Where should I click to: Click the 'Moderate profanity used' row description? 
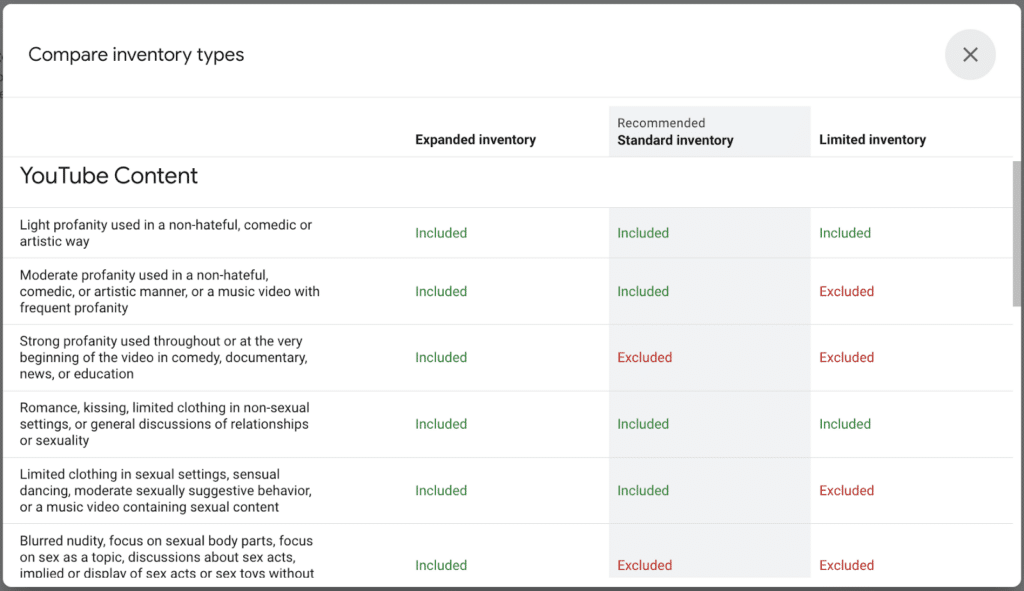(170, 291)
